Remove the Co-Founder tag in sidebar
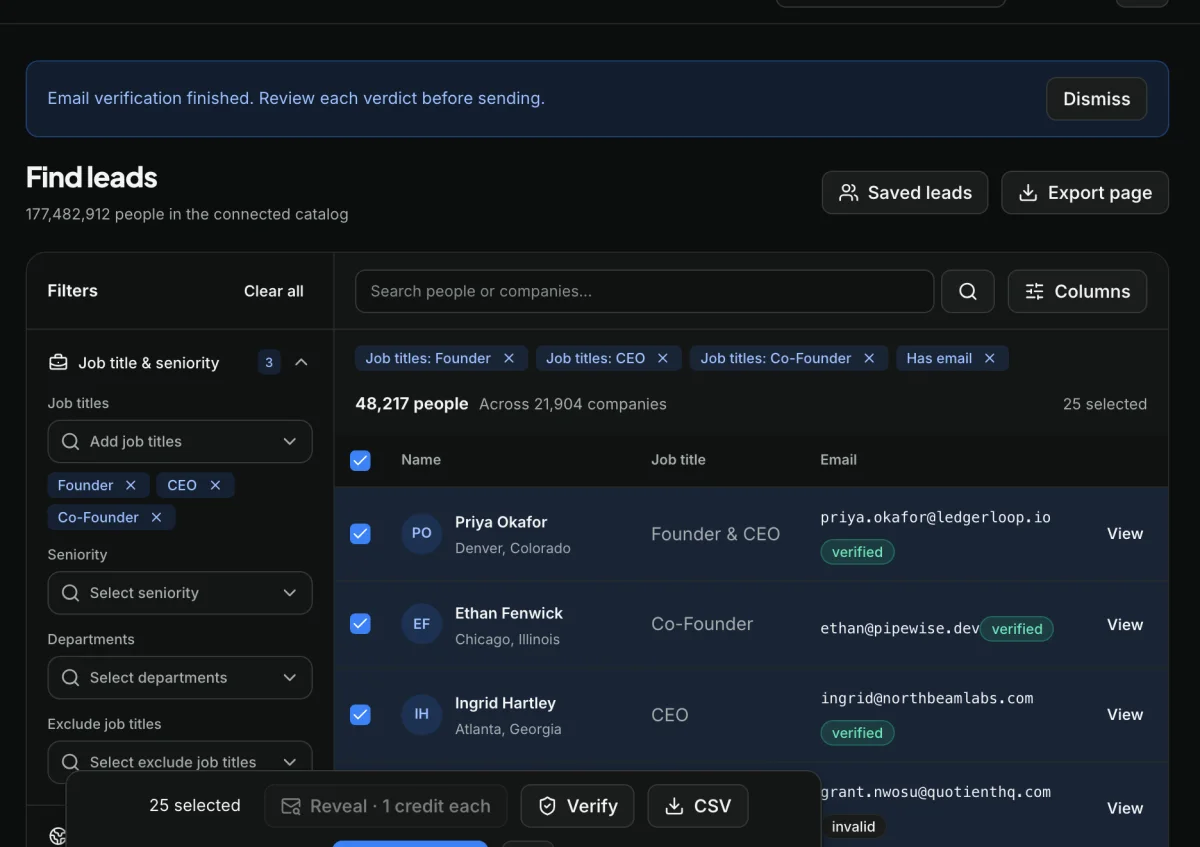 coord(156,517)
